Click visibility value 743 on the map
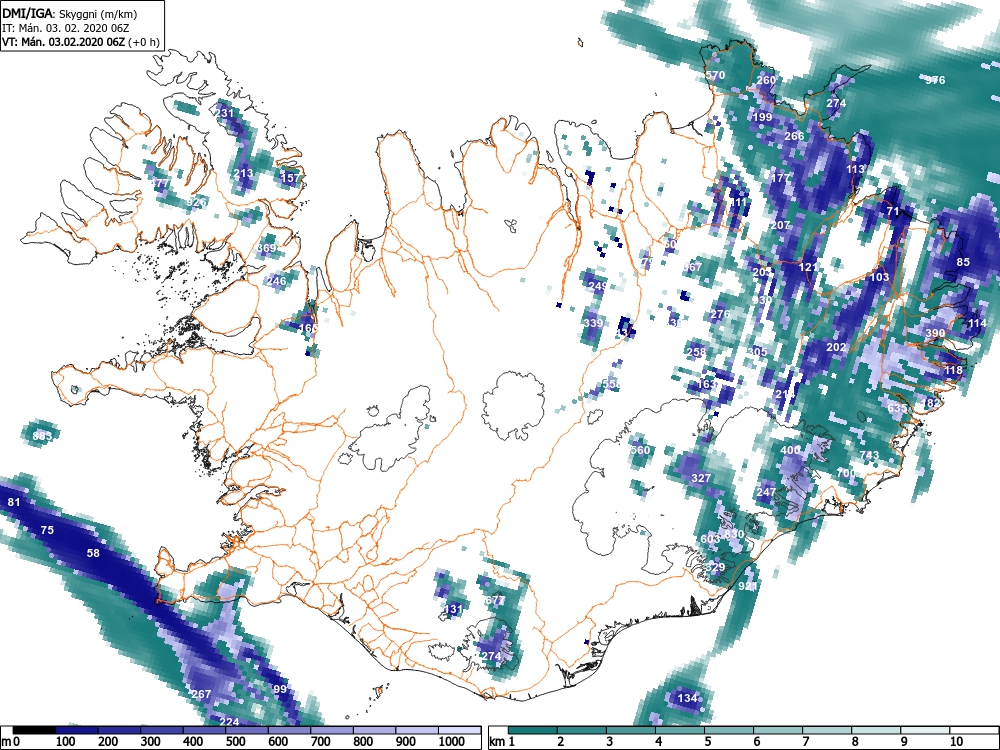The width and height of the screenshot is (1000, 750). [x=869, y=455]
